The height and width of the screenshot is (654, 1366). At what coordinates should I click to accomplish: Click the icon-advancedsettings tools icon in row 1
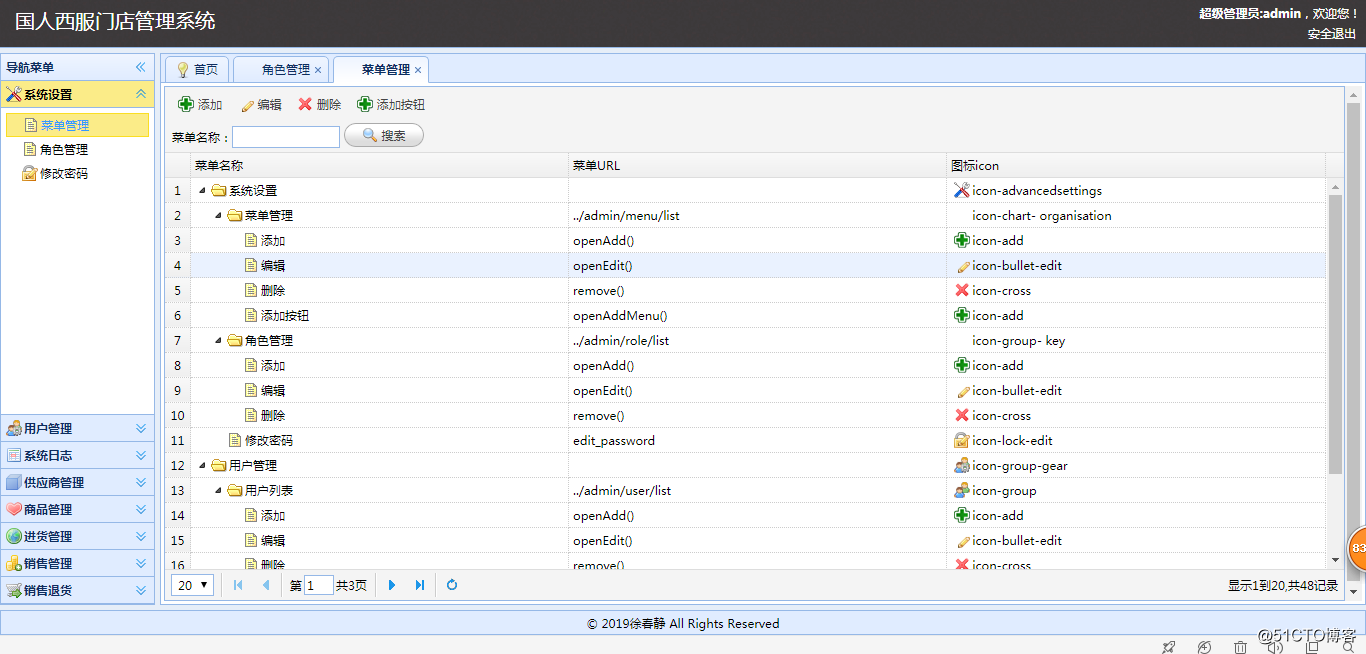coord(962,190)
